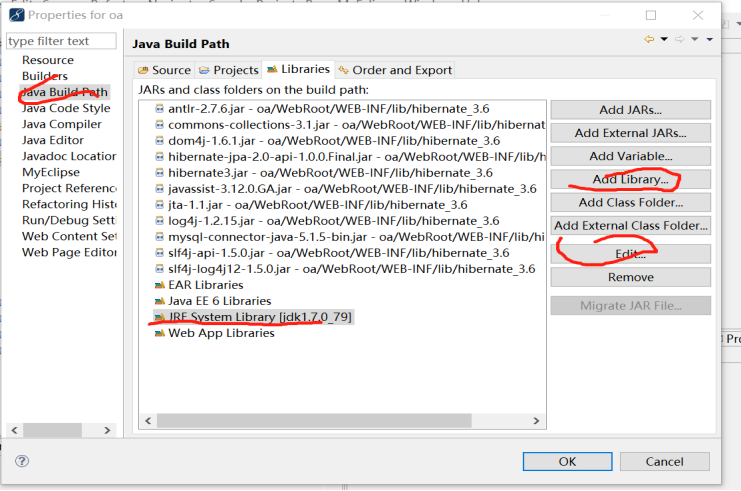Click the EAR Libraries library icon
The image size is (741, 491).
160,285
